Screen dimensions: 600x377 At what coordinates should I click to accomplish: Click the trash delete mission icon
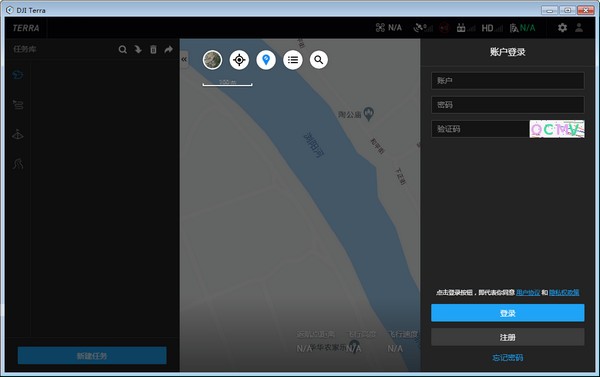pyautogui.click(x=153, y=49)
